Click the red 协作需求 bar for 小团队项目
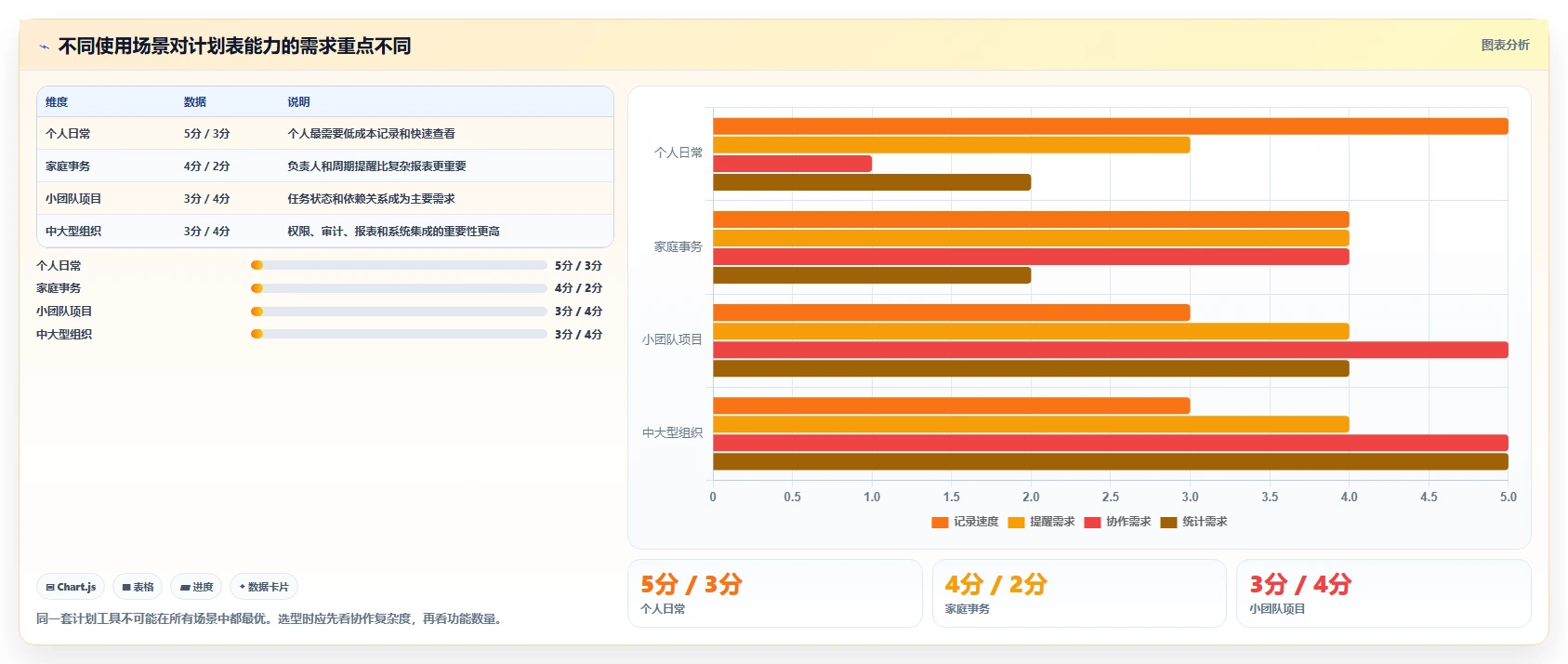1568x664 pixels. coord(1111,350)
